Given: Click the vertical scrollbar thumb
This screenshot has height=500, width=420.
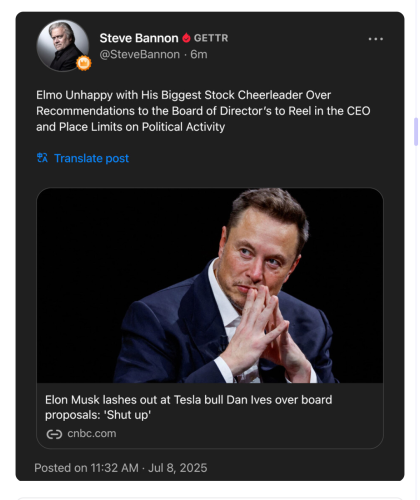Looking at the screenshot, I should 416,132.
